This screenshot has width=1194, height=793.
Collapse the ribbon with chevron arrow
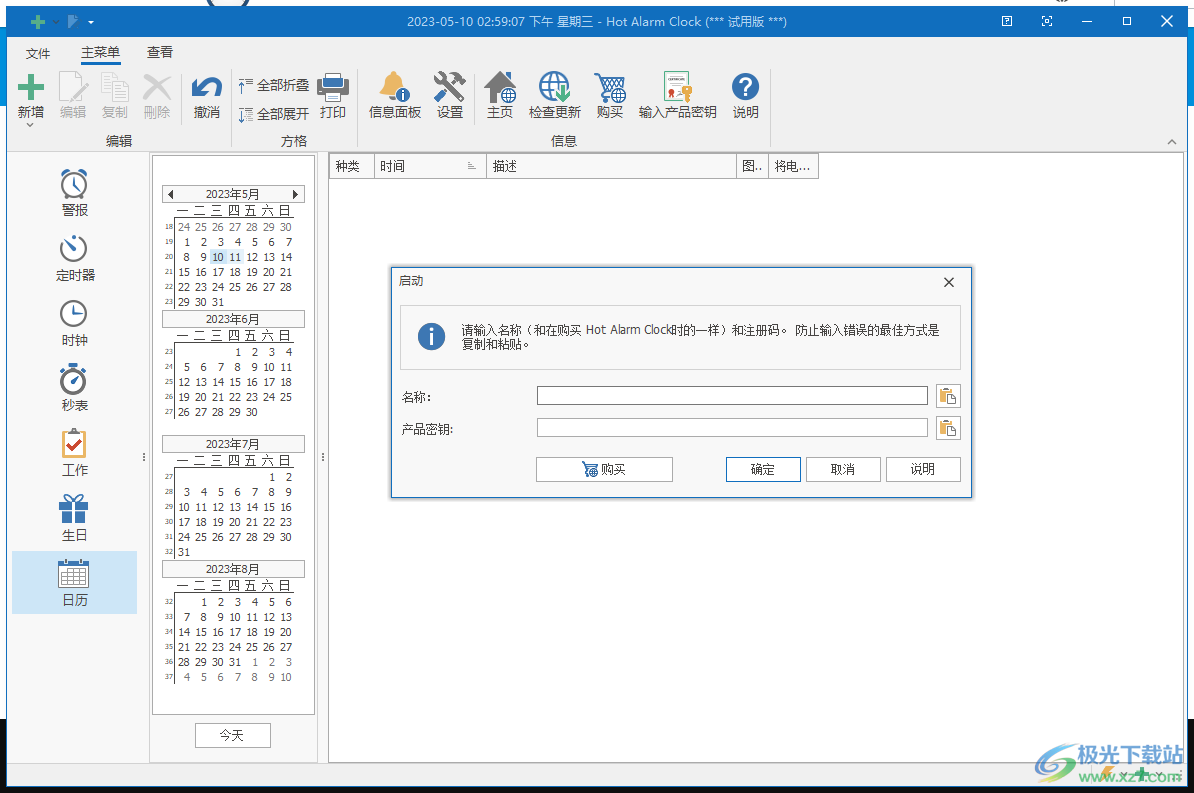click(1172, 142)
